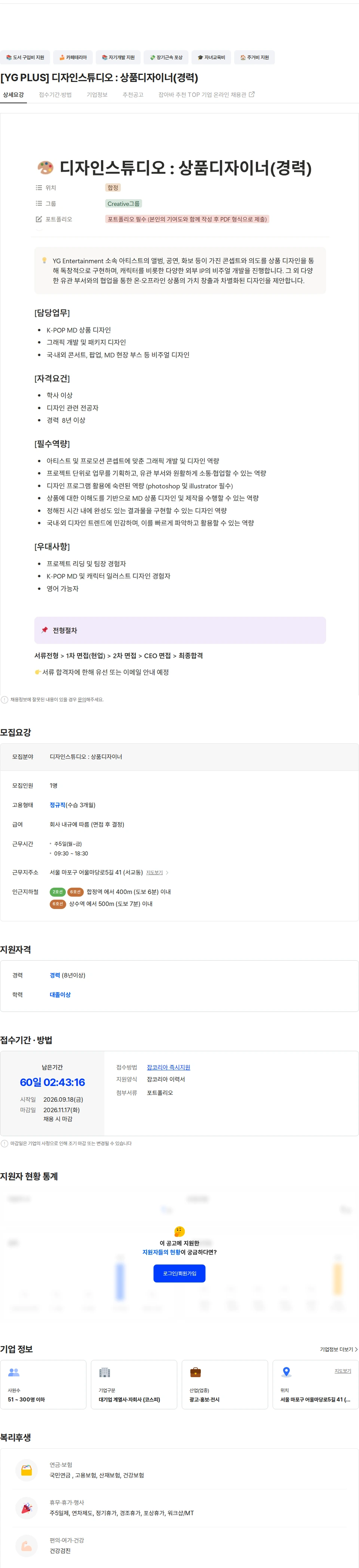
Task: Click the 포트폴리오 필수 requirement tag
Action: point(187,219)
